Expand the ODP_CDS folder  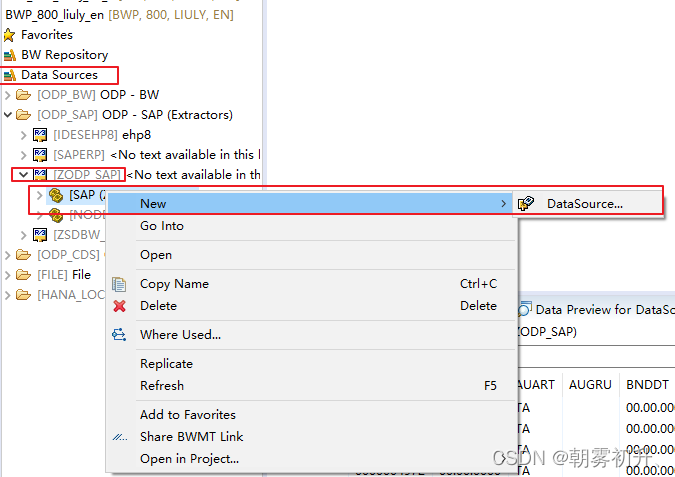click(7, 255)
